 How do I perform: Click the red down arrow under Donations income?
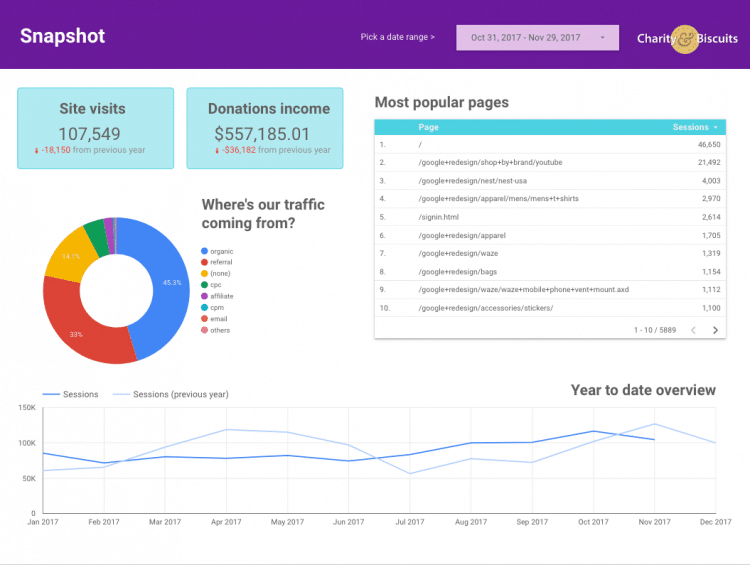click(217, 151)
